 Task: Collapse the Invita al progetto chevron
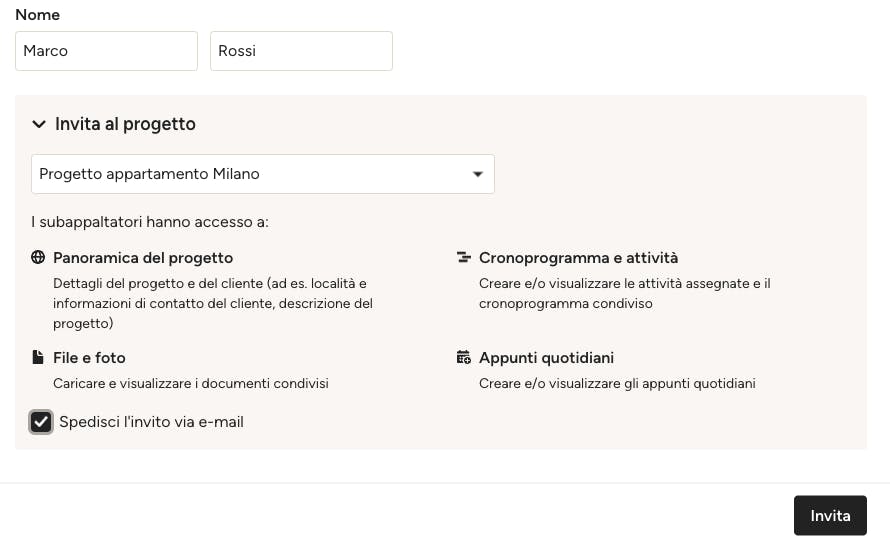tap(39, 124)
